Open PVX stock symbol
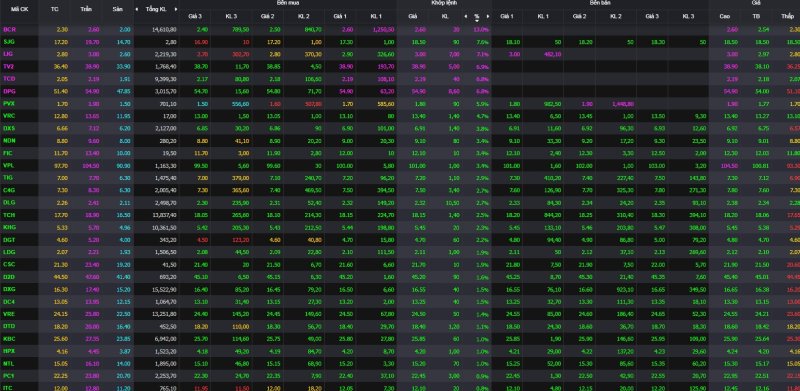Viewport: 800px width, 391px height. point(9,104)
